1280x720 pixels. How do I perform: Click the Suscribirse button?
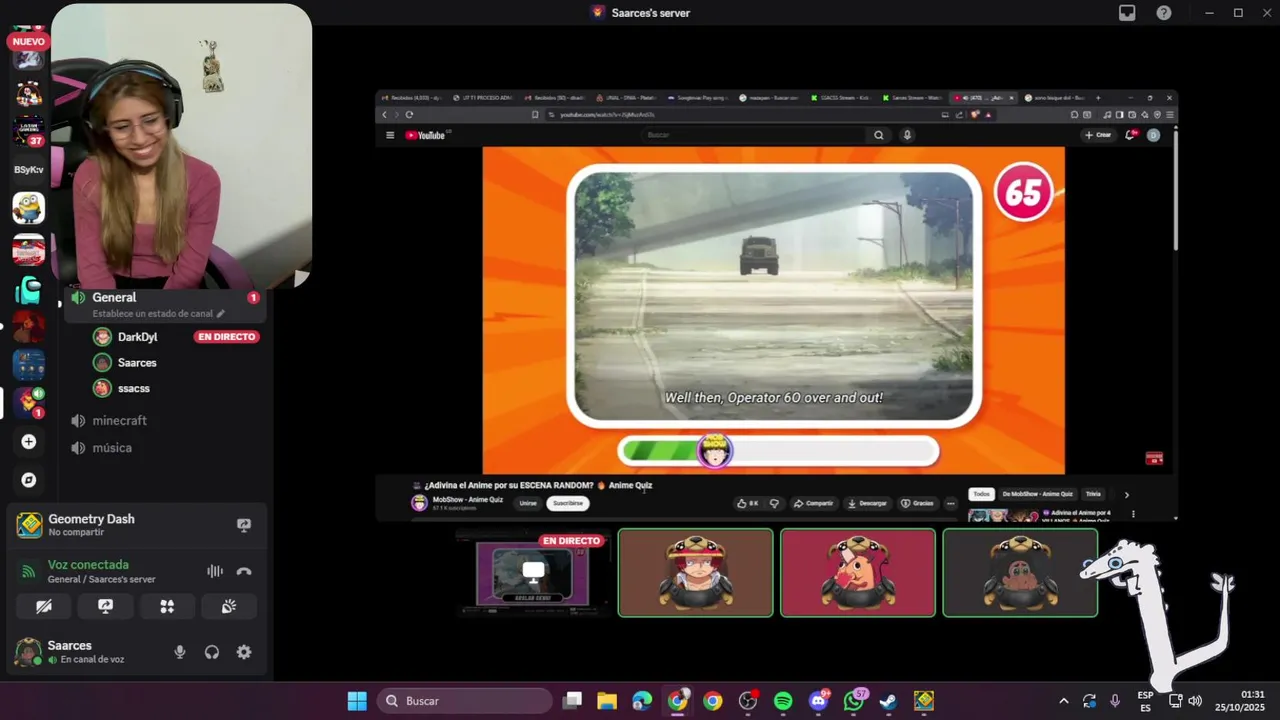coord(568,503)
